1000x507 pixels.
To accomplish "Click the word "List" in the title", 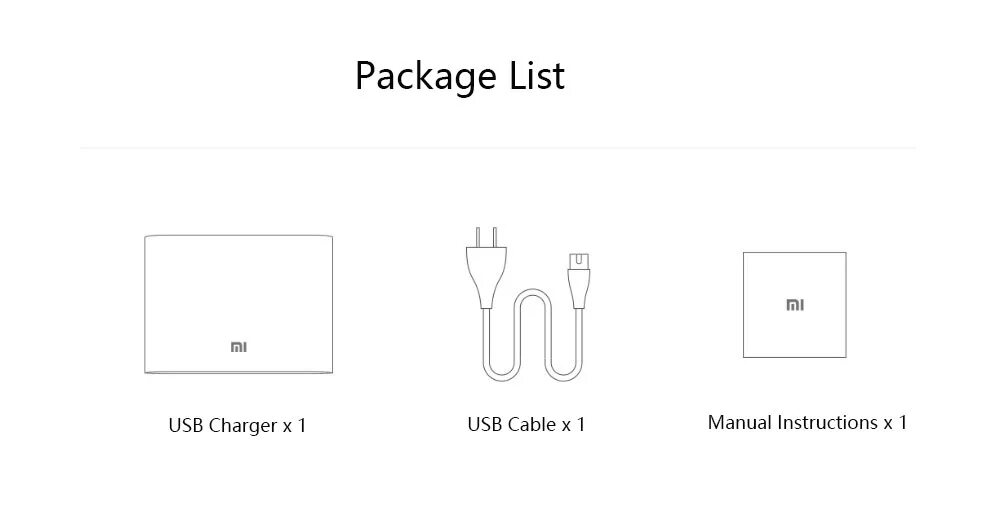I will 539,76.
